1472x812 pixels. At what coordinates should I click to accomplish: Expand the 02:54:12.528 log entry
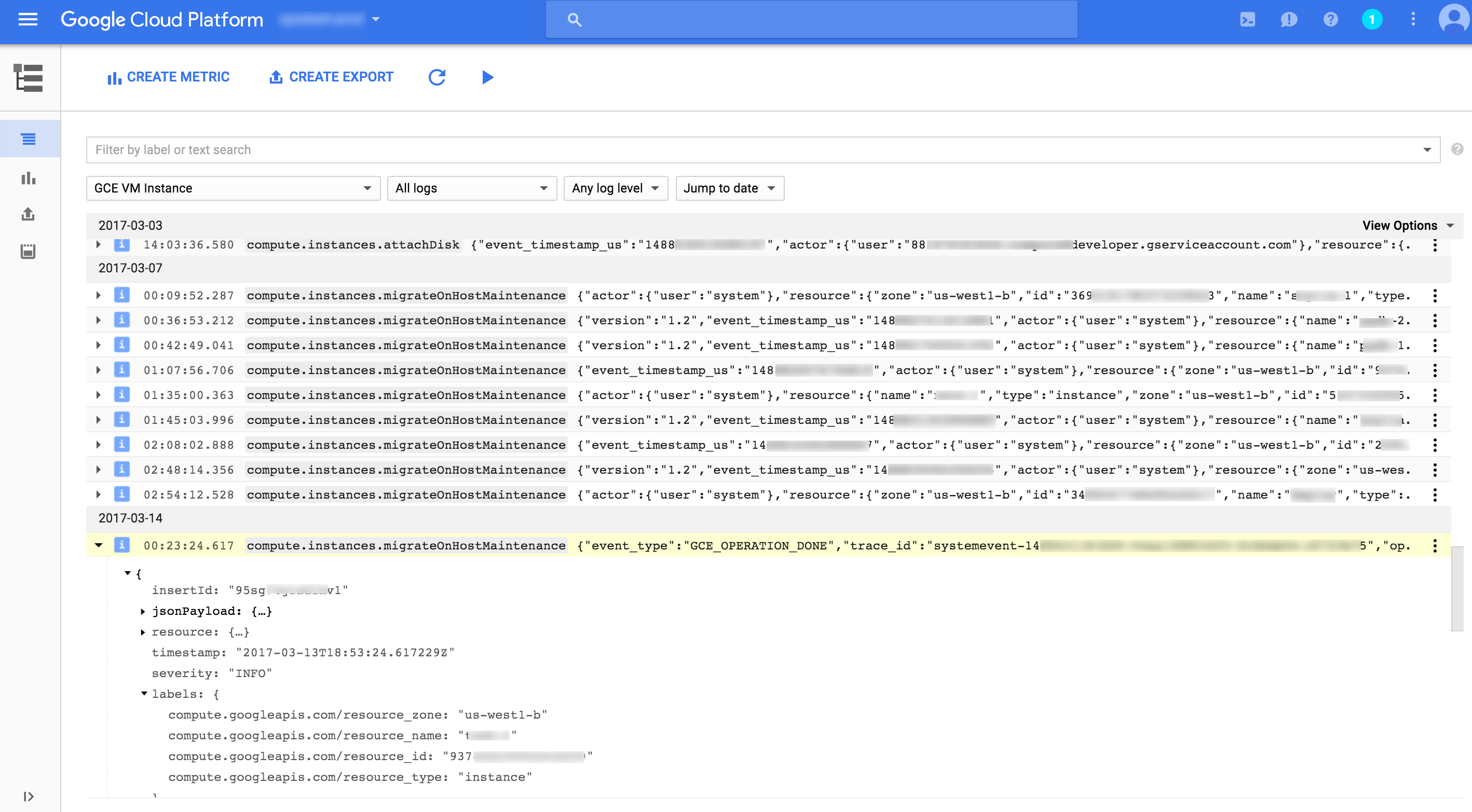pos(98,494)
